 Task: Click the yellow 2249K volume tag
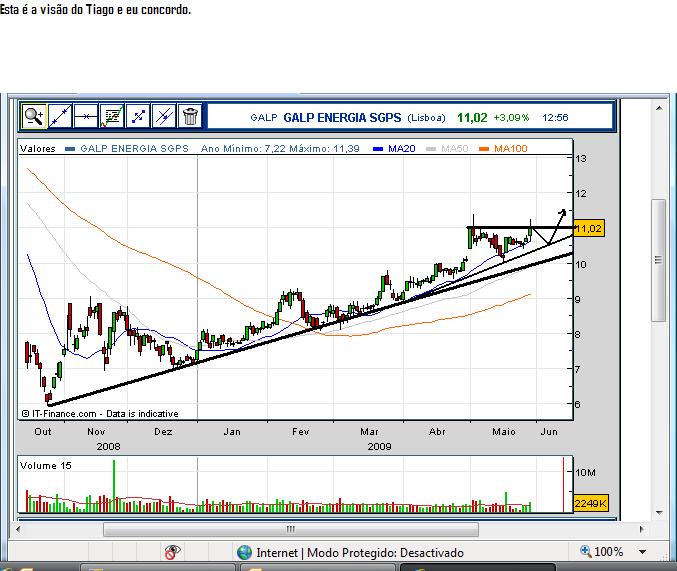(x=591, y=503)
